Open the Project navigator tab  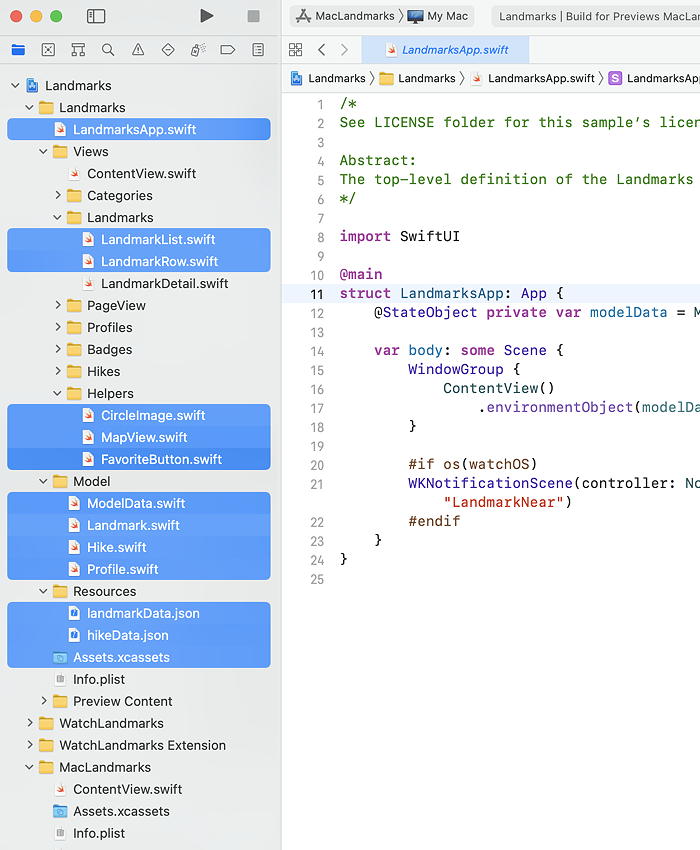(18, 50)
